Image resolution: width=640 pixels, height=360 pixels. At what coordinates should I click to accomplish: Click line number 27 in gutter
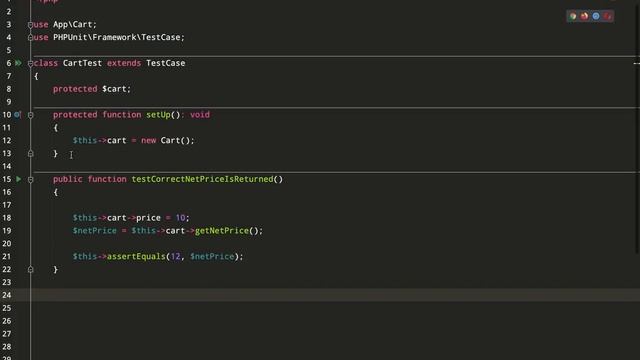(7, 333)
